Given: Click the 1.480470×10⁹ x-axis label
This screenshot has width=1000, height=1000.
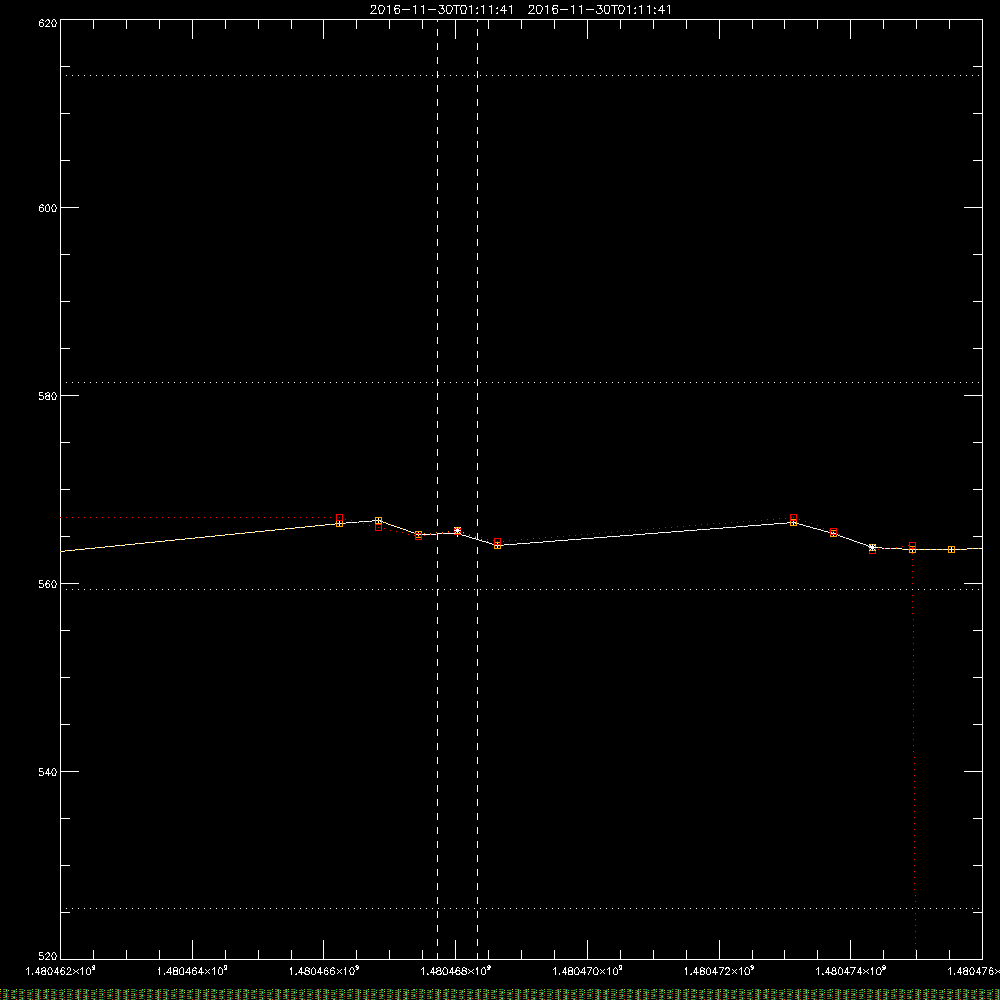Looking at the screenshot, I should pyautogui.click(x=587, y=971).
